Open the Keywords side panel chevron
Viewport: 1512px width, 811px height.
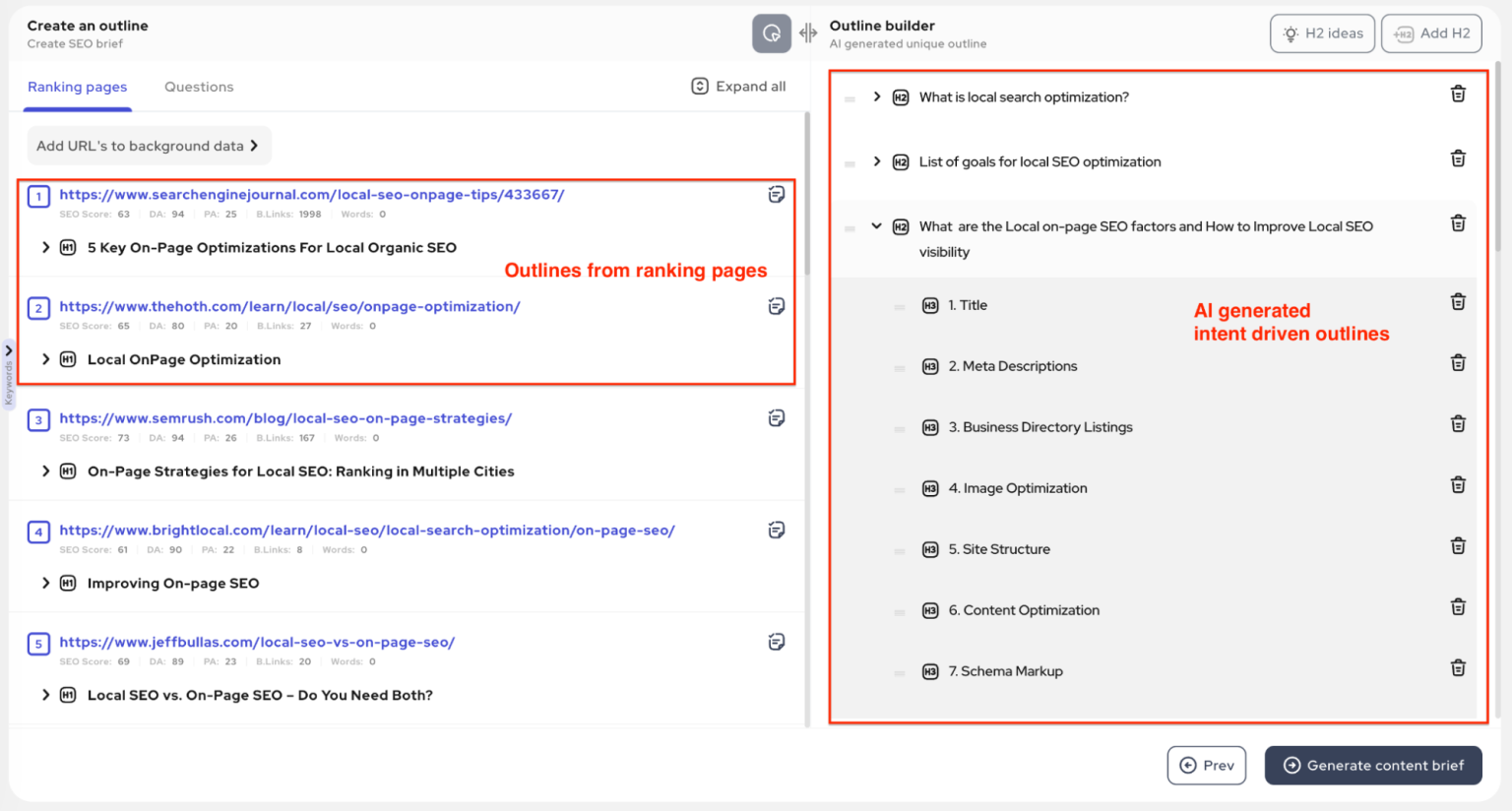(9, 350)
